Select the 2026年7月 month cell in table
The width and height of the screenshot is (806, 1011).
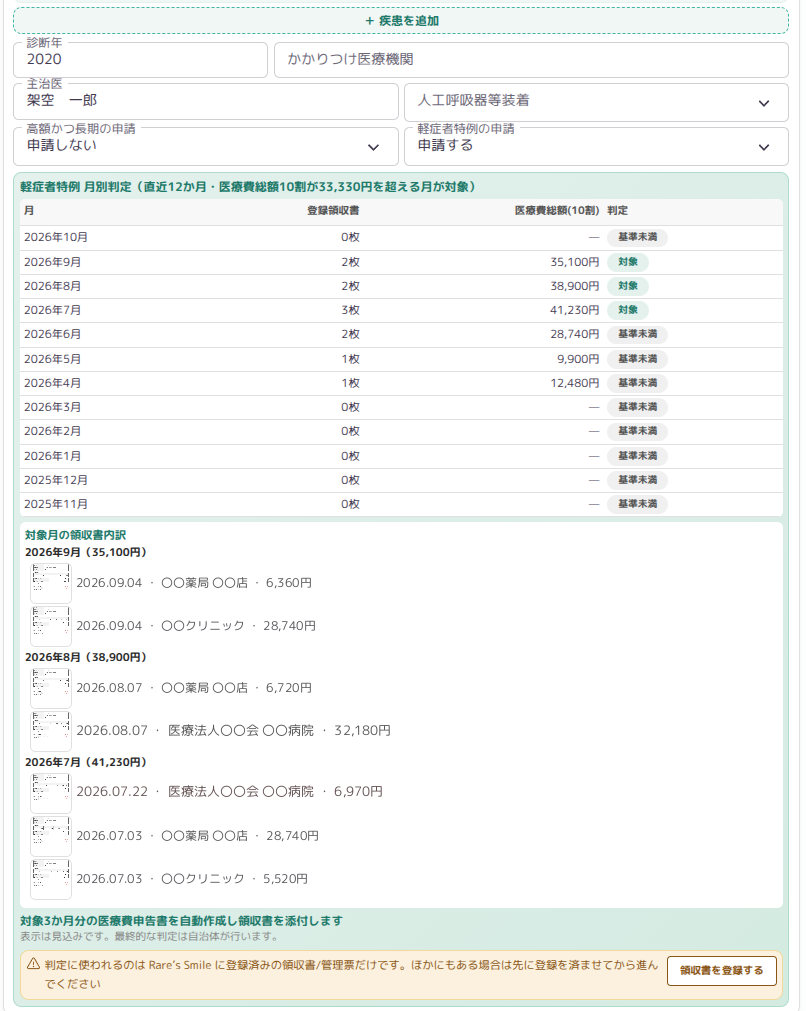pyautogui.click(x=52, y=310)
